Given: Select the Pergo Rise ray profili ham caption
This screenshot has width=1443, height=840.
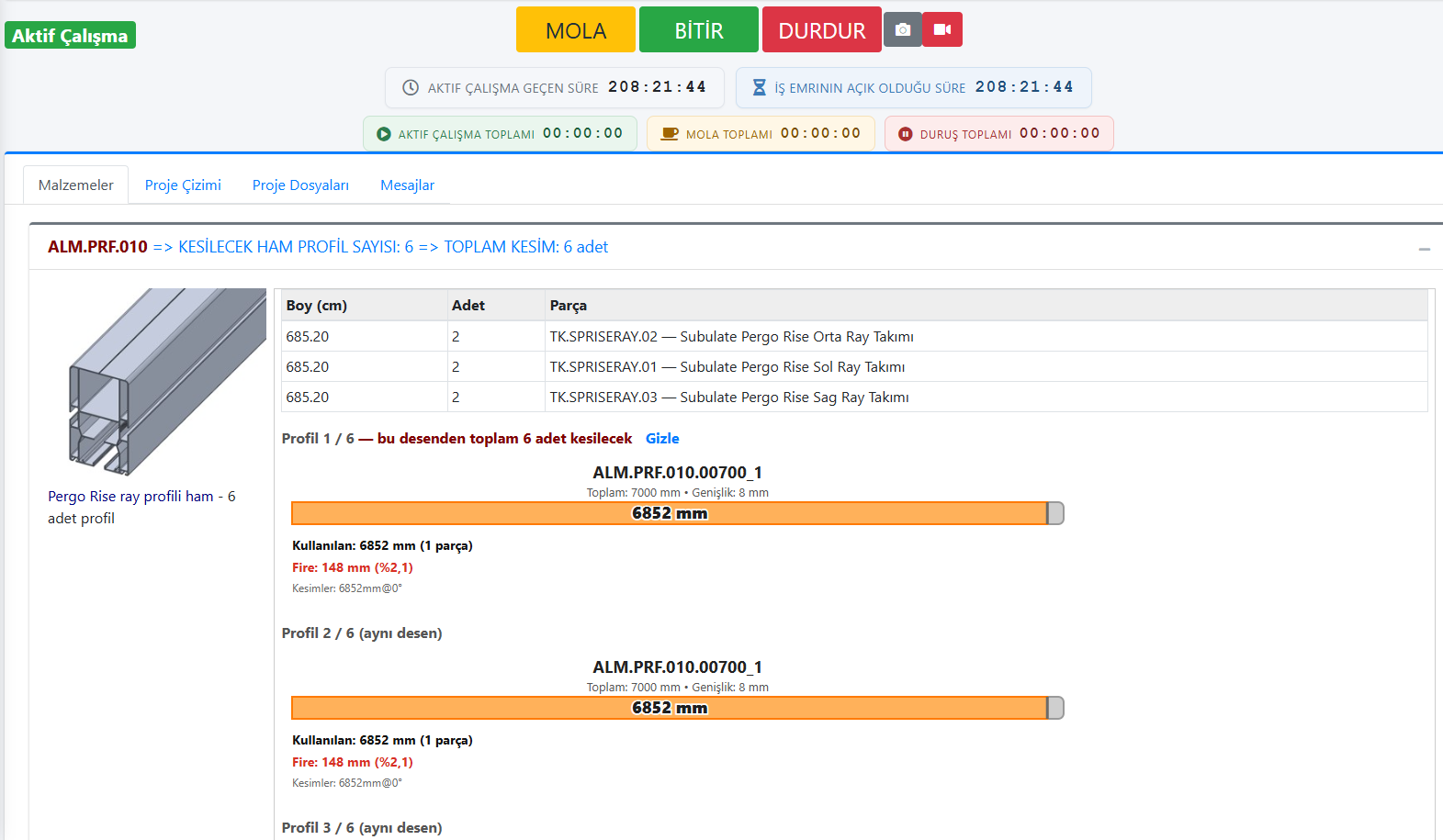Looking at the screenshot, I should point(141,508).
